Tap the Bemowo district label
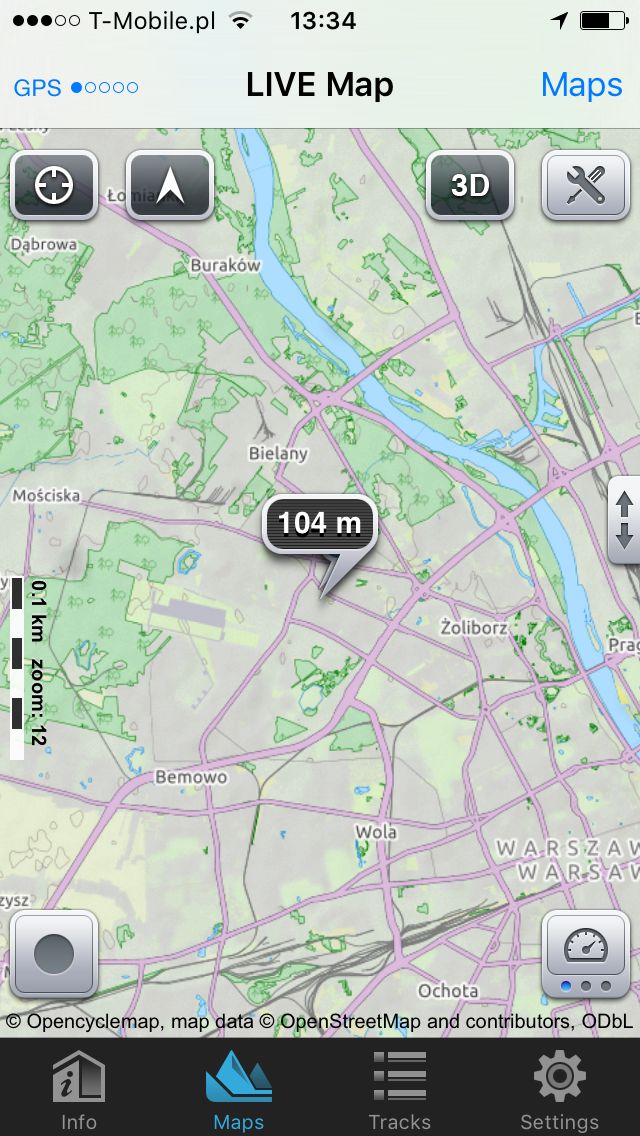Viewport: 640px width, 1136px height. (191, 777)
